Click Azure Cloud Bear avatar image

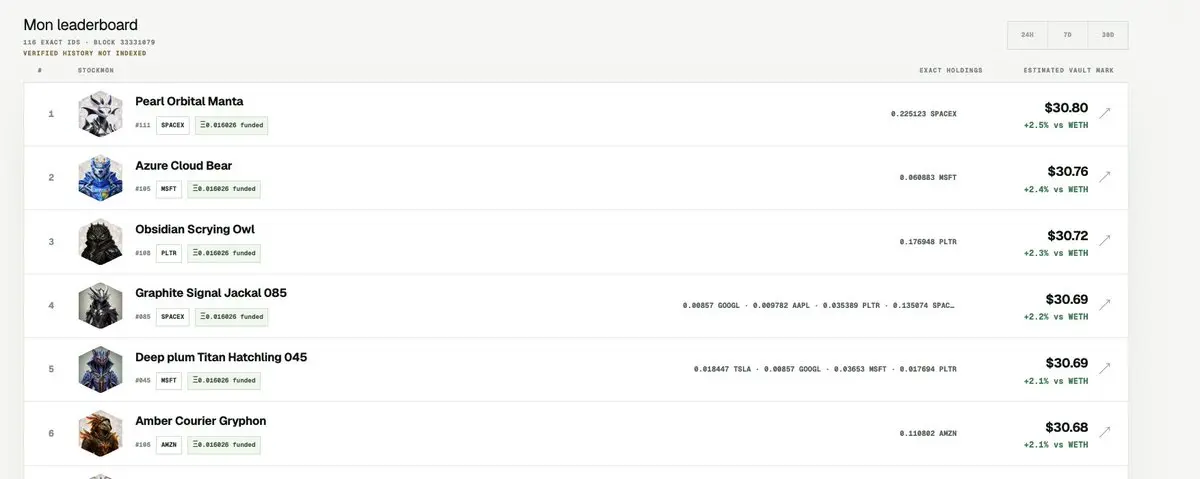(100, 177)
